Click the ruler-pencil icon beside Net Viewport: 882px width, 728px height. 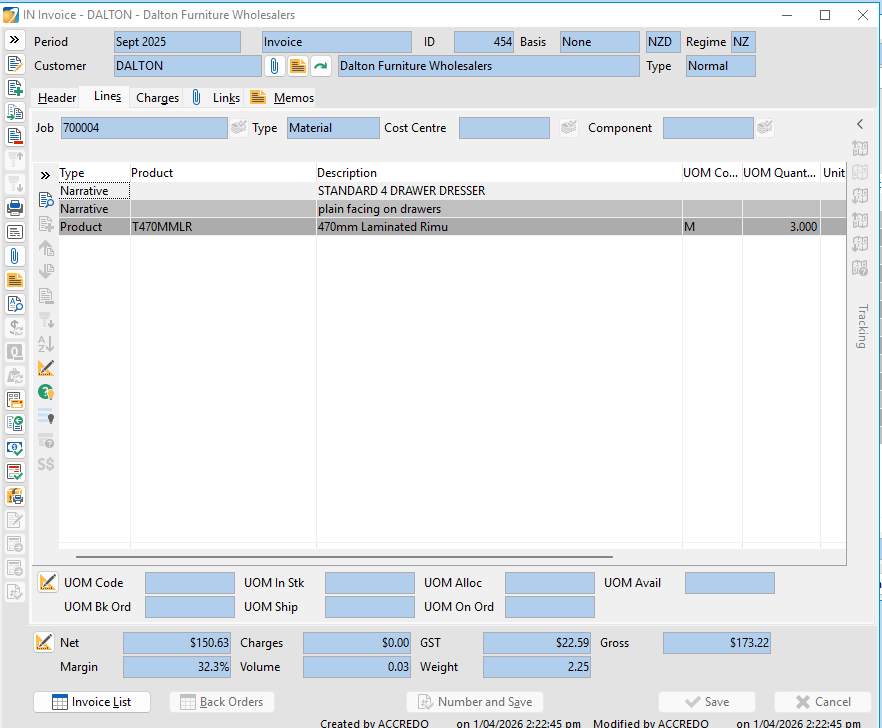pos(43,642)
